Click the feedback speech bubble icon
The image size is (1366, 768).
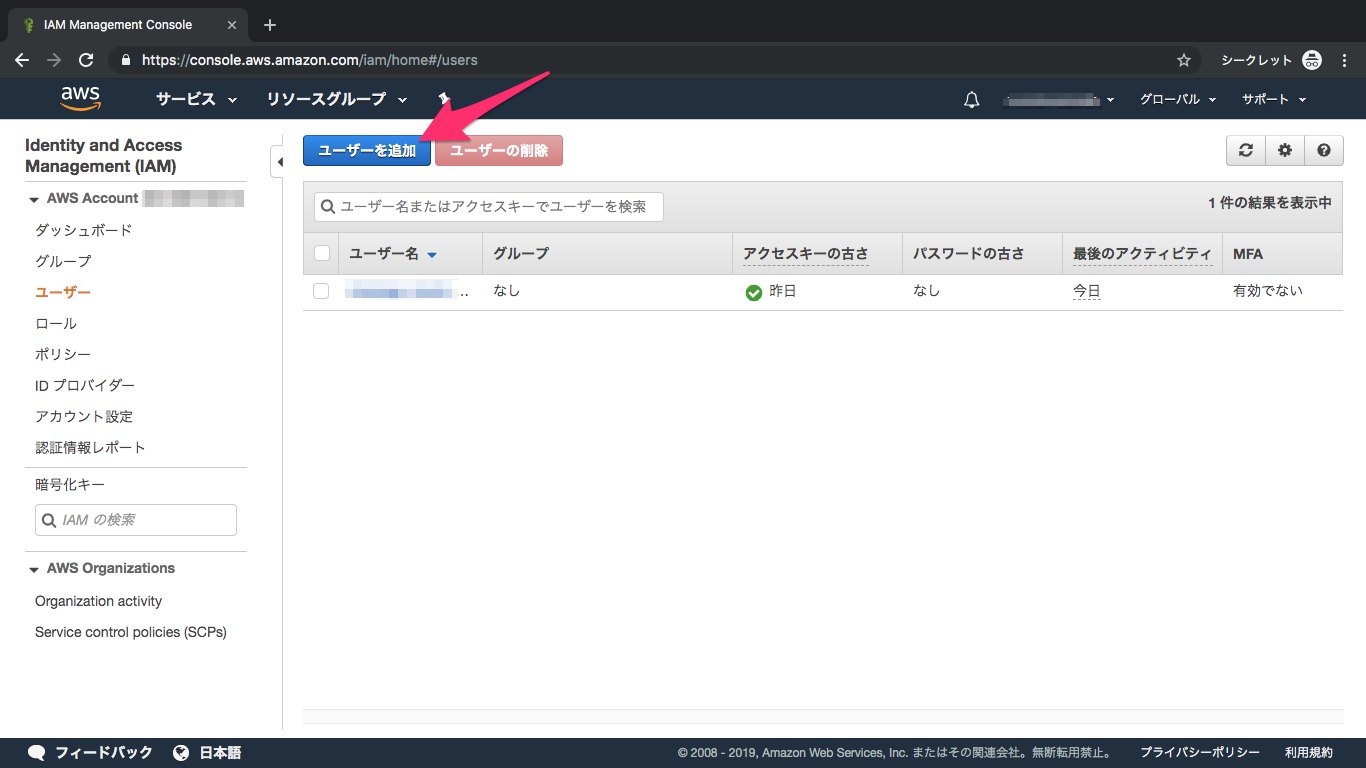[x=37, y=753]
